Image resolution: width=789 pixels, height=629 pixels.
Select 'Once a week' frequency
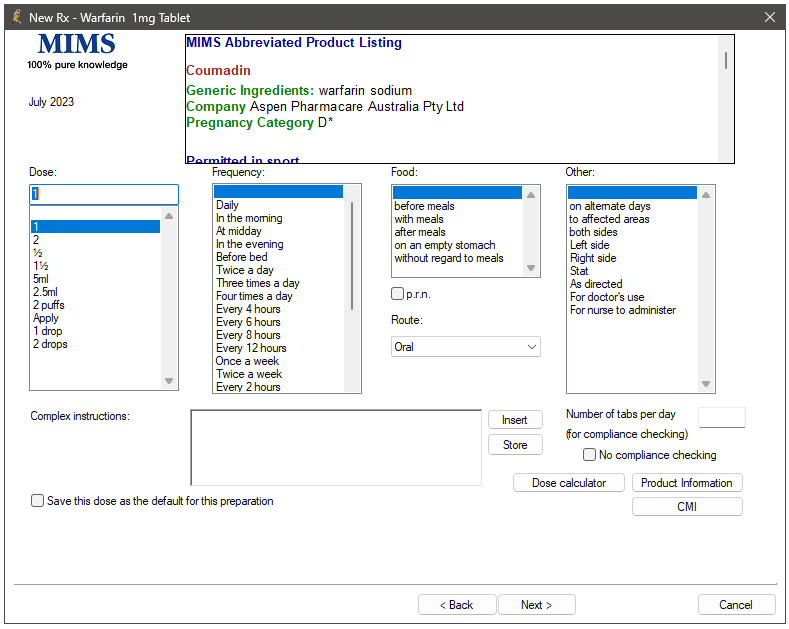278,361
